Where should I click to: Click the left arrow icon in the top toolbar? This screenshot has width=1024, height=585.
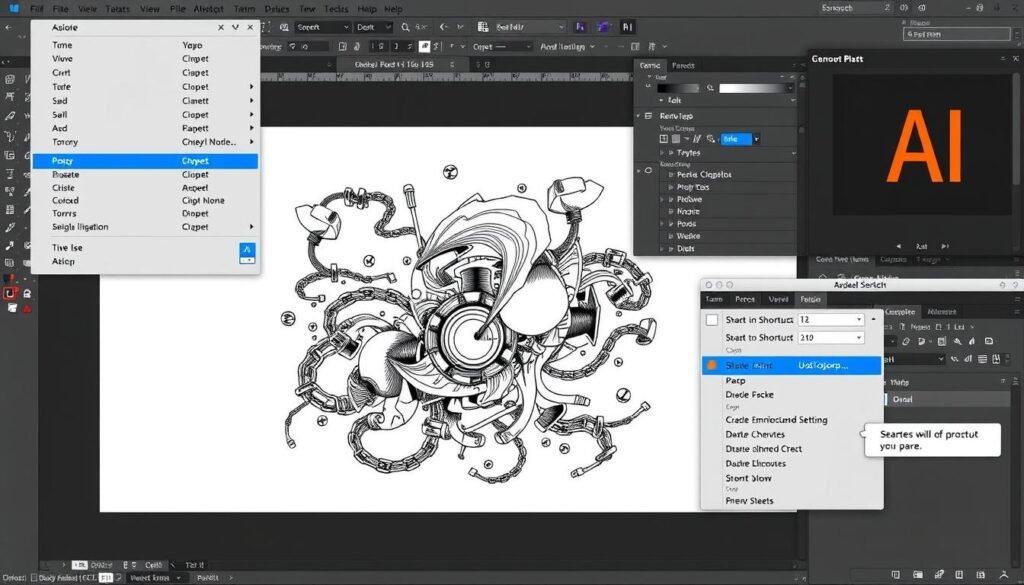8,27
